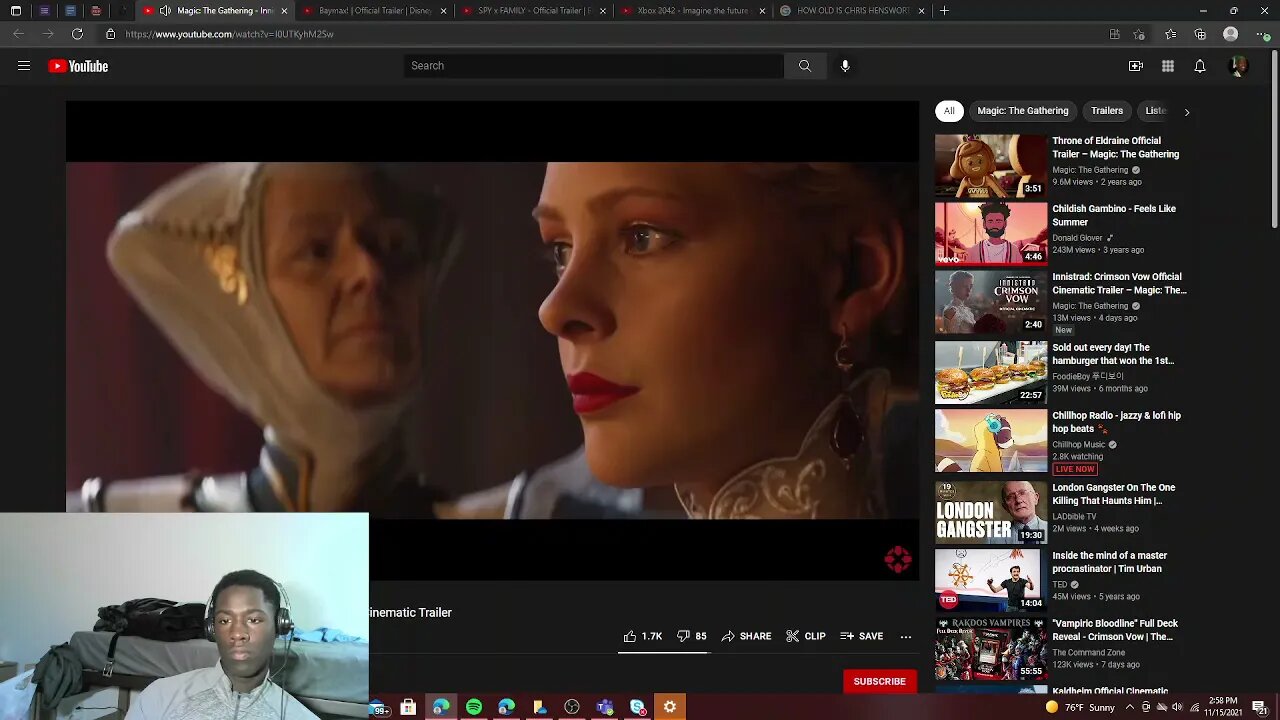Open Innistrad: Crimson Vow cinematic trailer thumbnail
Viewport: 1280px width, 720px height.
991,301
